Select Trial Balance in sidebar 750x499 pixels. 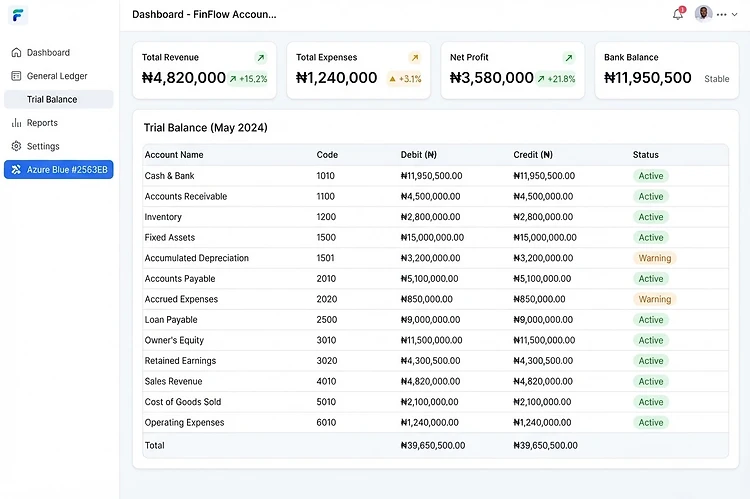click(59, 100)
